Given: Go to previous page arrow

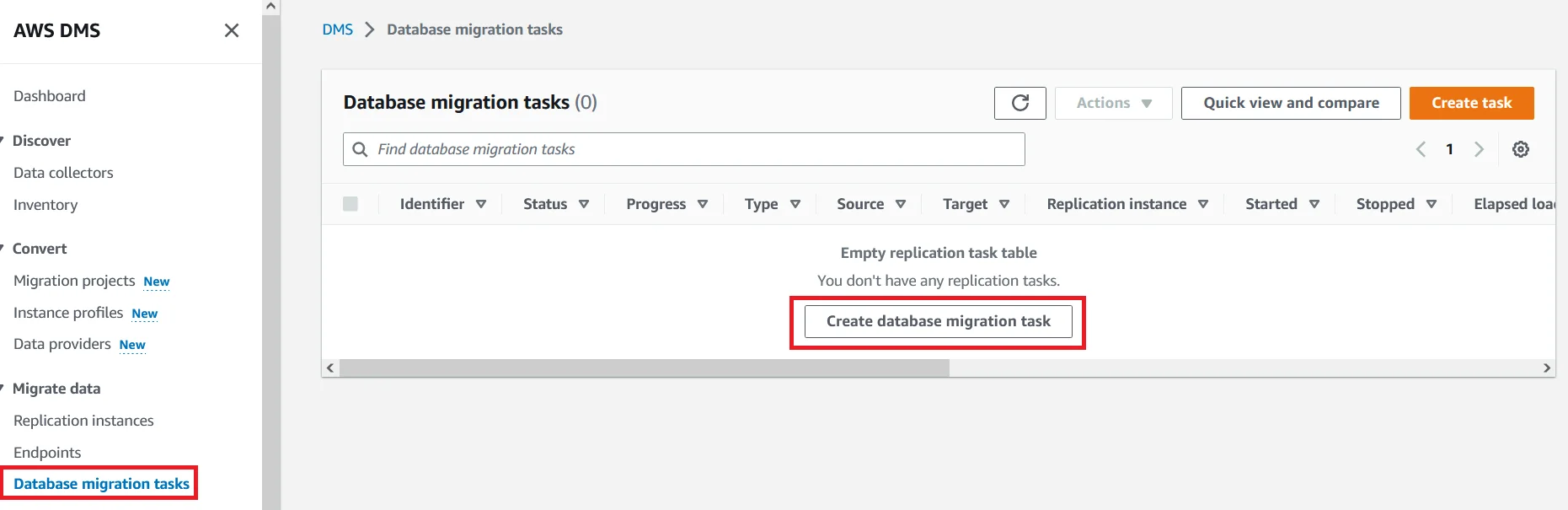Looking at the screenshot, I should [1421, 149].
